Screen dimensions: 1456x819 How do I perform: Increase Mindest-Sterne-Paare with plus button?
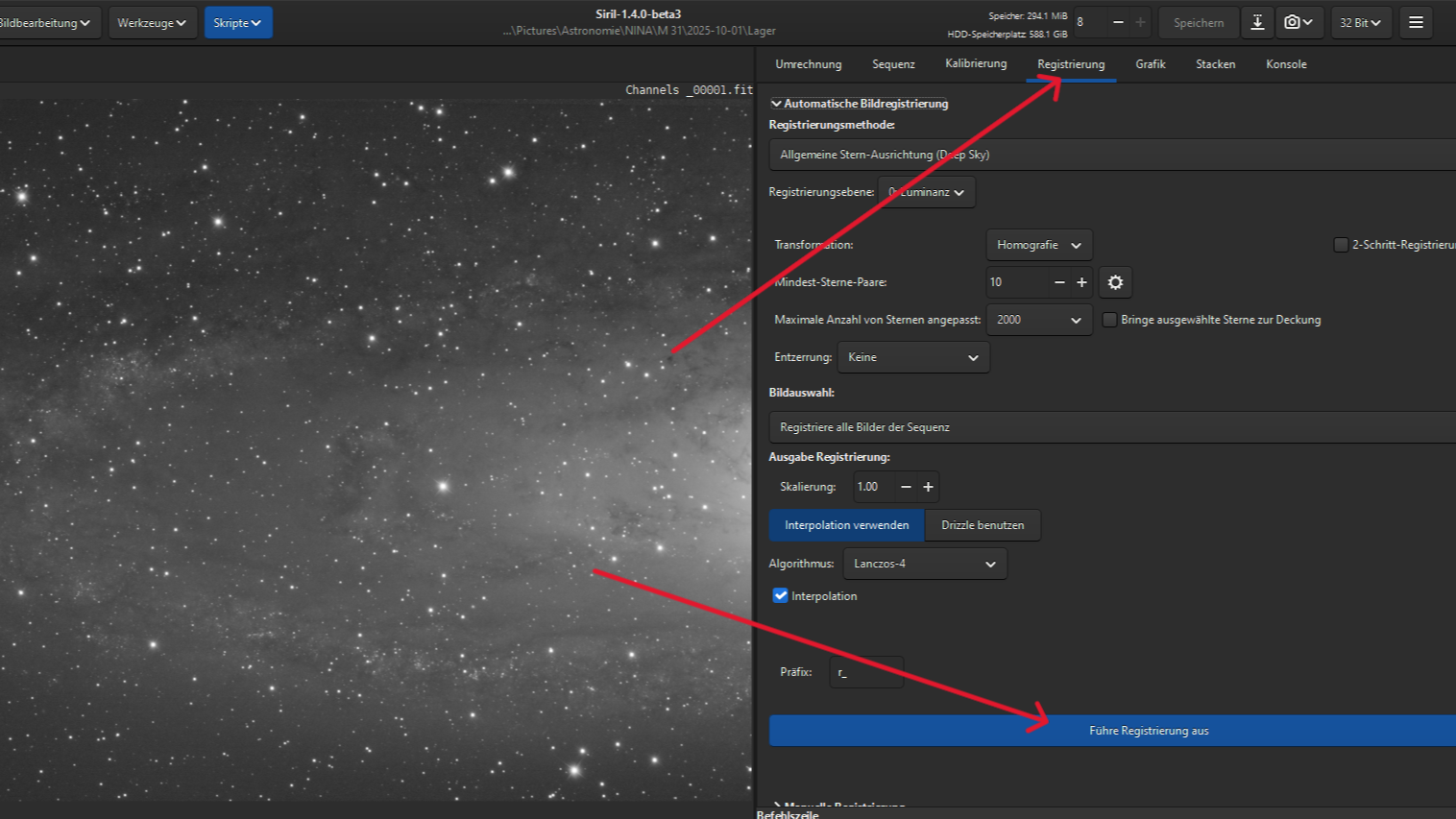[x=1081, y=282]
